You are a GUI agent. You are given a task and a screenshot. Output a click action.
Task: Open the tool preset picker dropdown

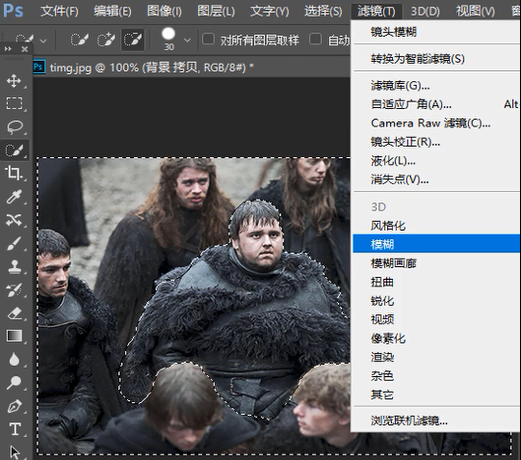[x=43, y=41]
